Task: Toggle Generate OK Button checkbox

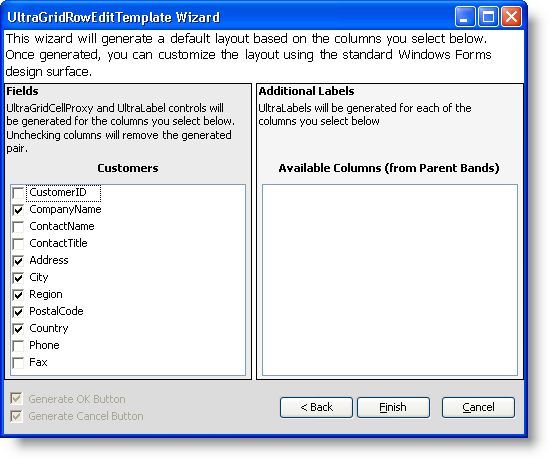Action: click(x=16, y=399)
